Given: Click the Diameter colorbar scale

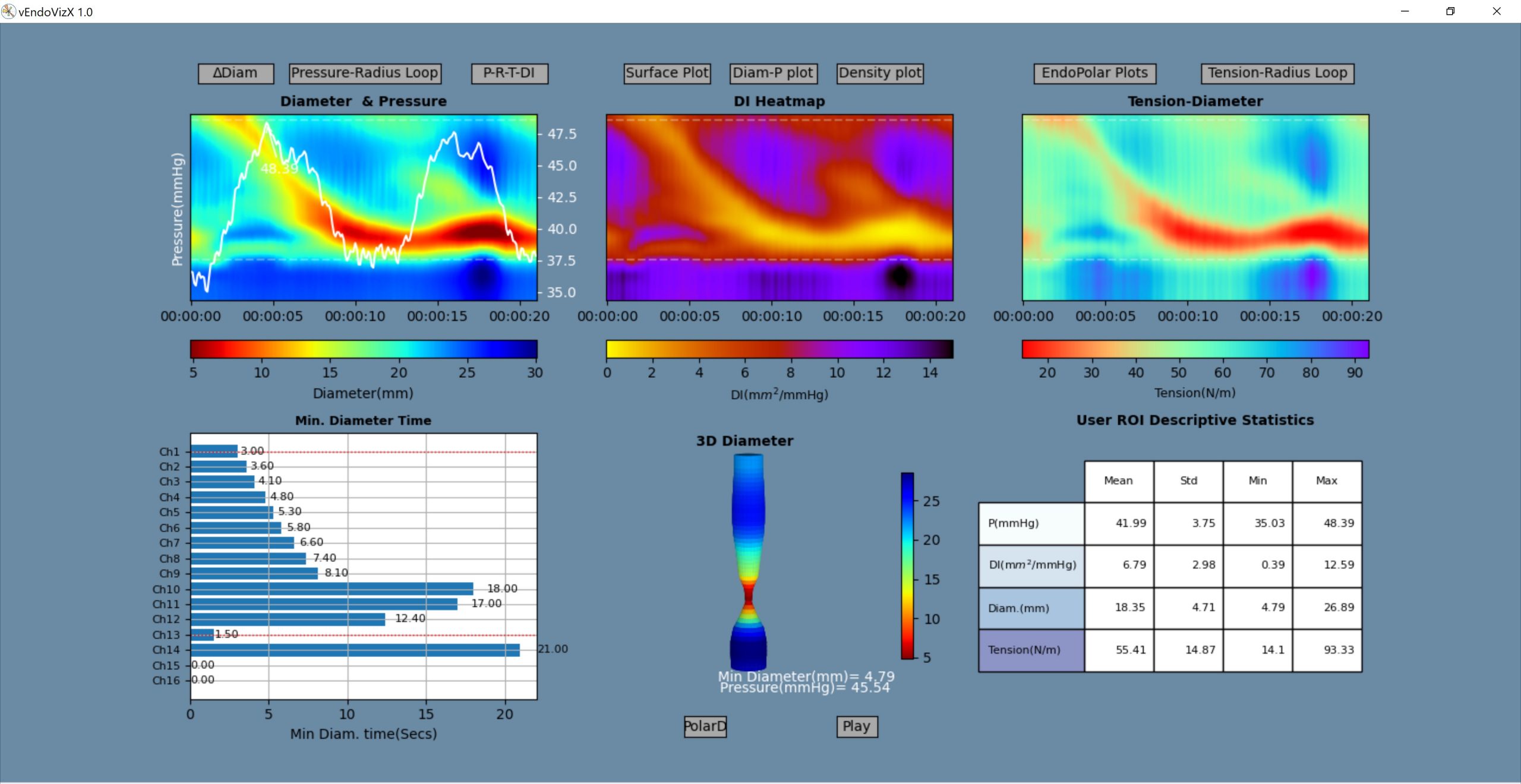Looking at the screenshot, I should pyautogui.click(x=364, y=349).
